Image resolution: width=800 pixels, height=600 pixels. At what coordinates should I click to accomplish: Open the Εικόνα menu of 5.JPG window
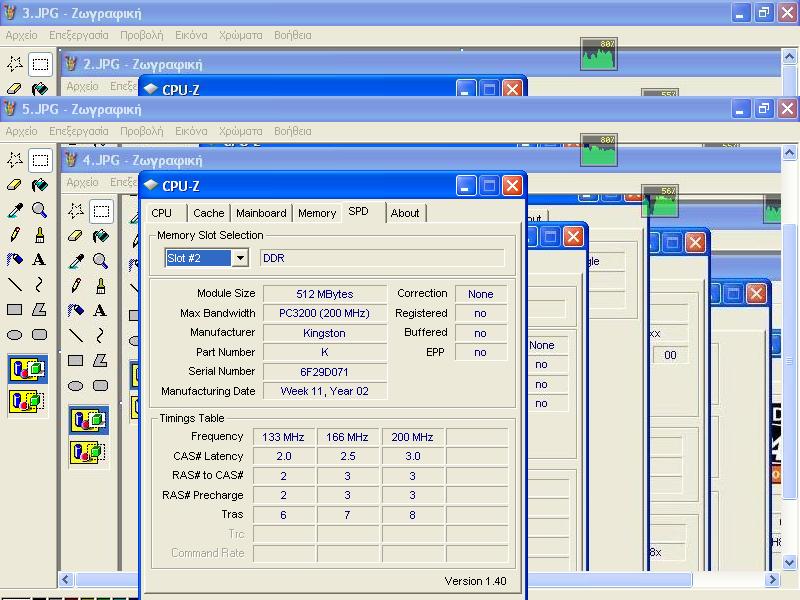point(191,131)
